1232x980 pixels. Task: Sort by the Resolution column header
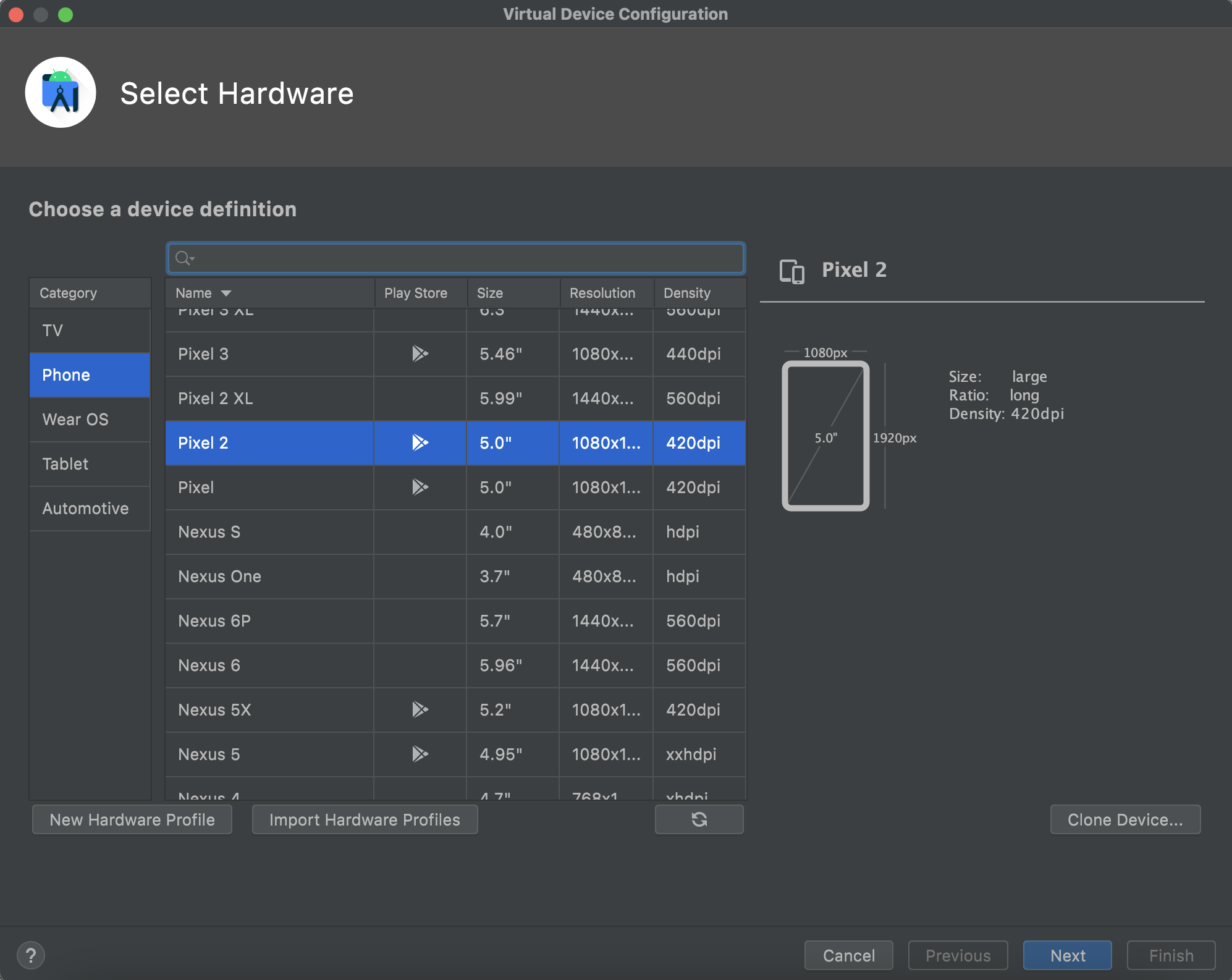607,293
